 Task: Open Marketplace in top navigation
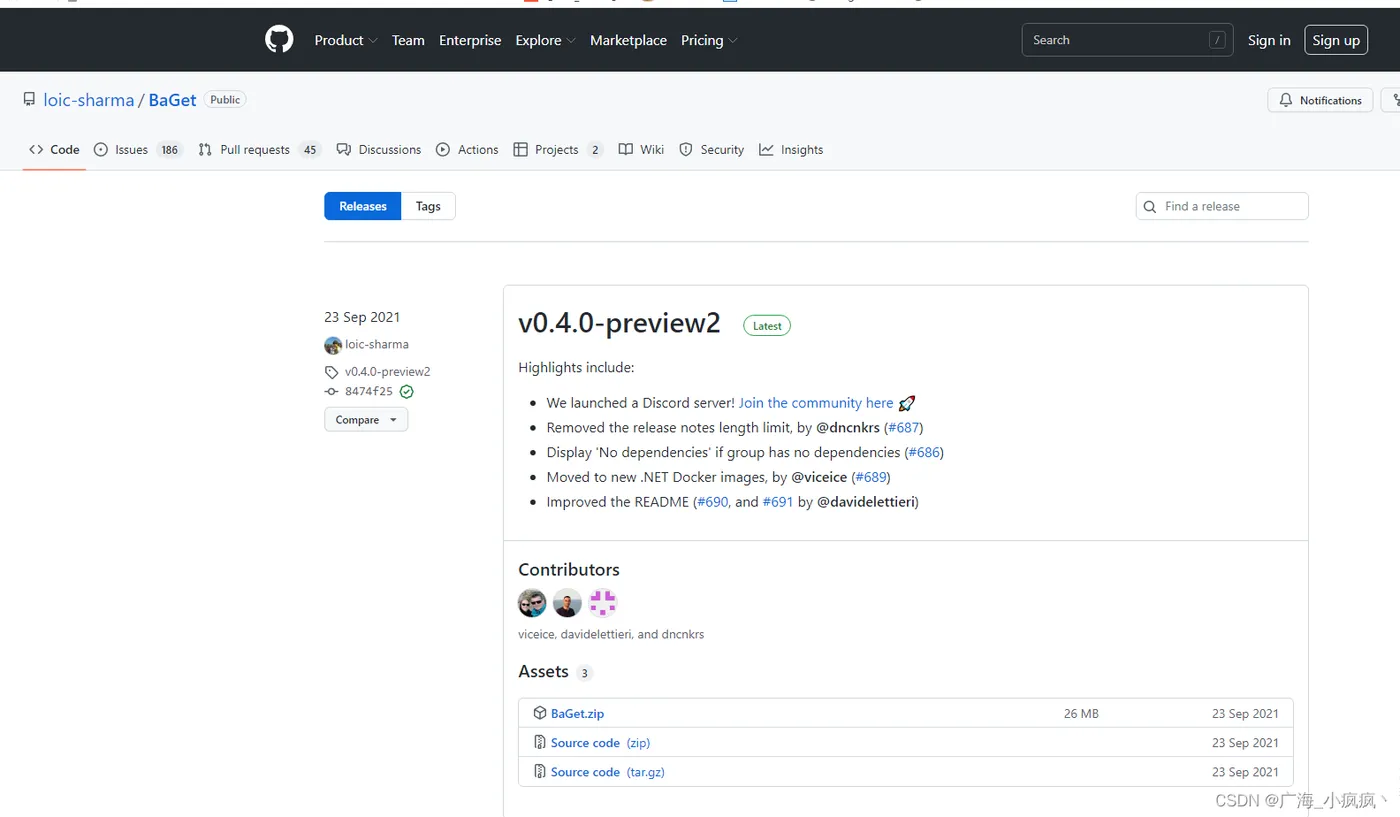(628, 40)
